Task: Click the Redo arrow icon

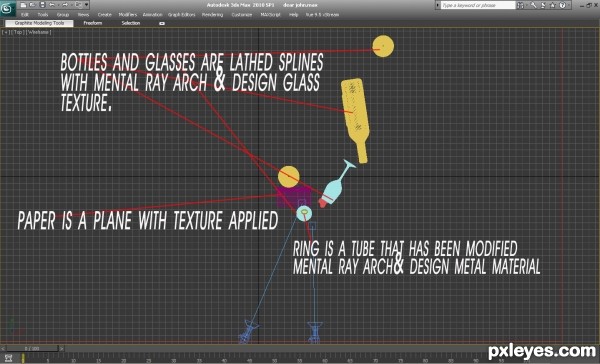Action: 65,5
